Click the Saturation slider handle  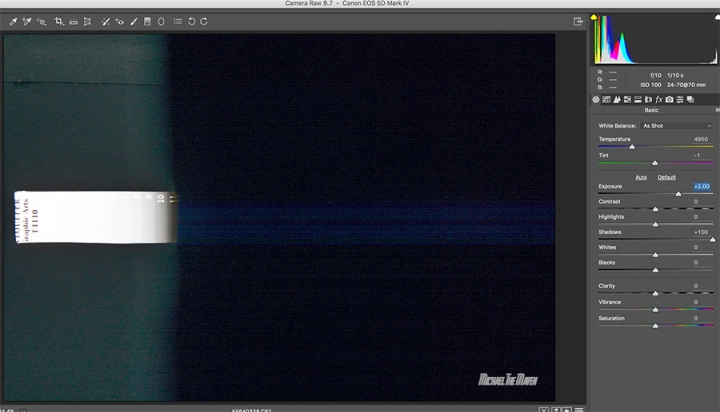tap(656, 326)
